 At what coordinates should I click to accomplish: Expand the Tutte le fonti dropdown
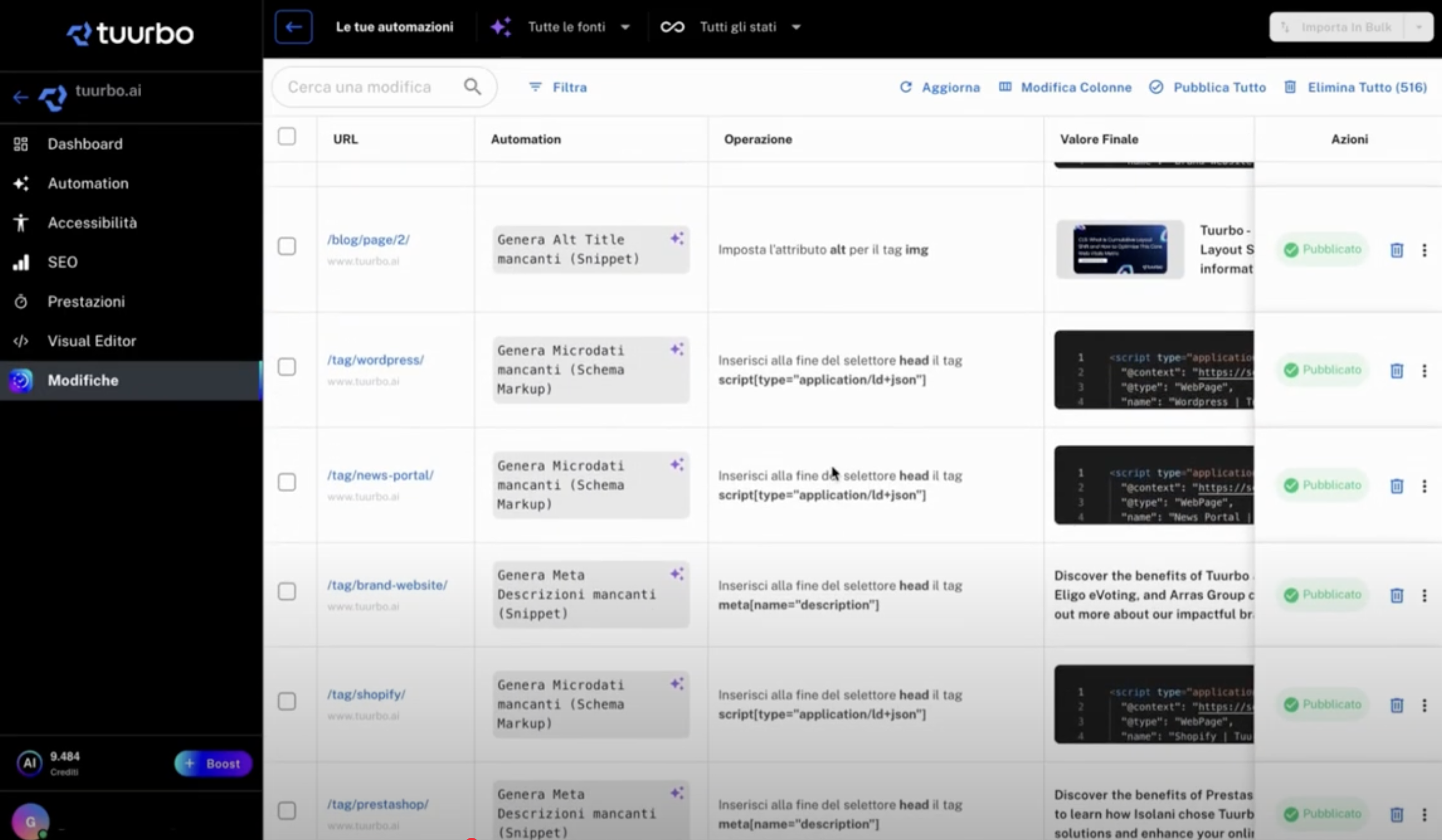click(x=625, y=27)
